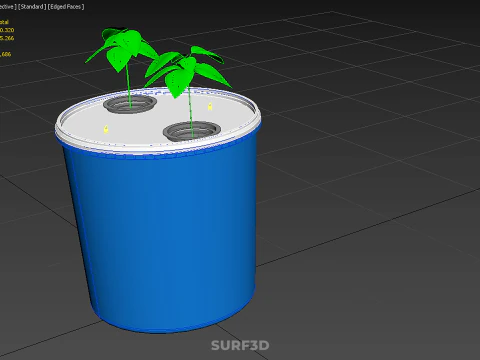This screenshot has width=480, height=360.
Task: Select the right green seedling leaves
Action: [187, 72]
